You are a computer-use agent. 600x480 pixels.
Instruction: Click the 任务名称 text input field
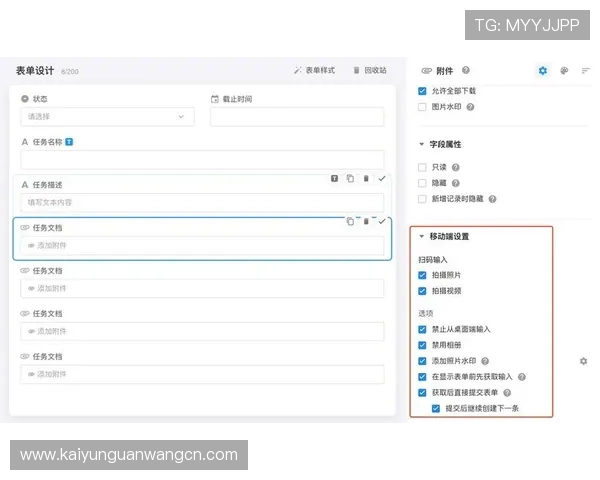click(x=202, y=160)
